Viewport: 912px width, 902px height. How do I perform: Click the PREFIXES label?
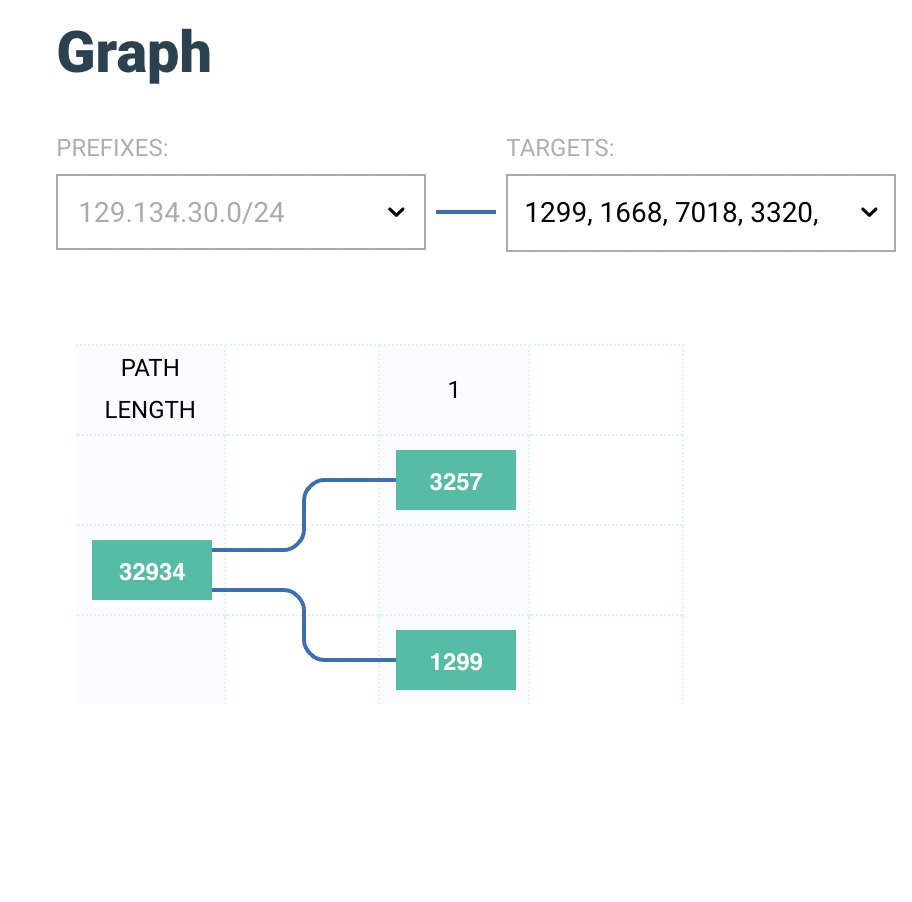point(112,148)
